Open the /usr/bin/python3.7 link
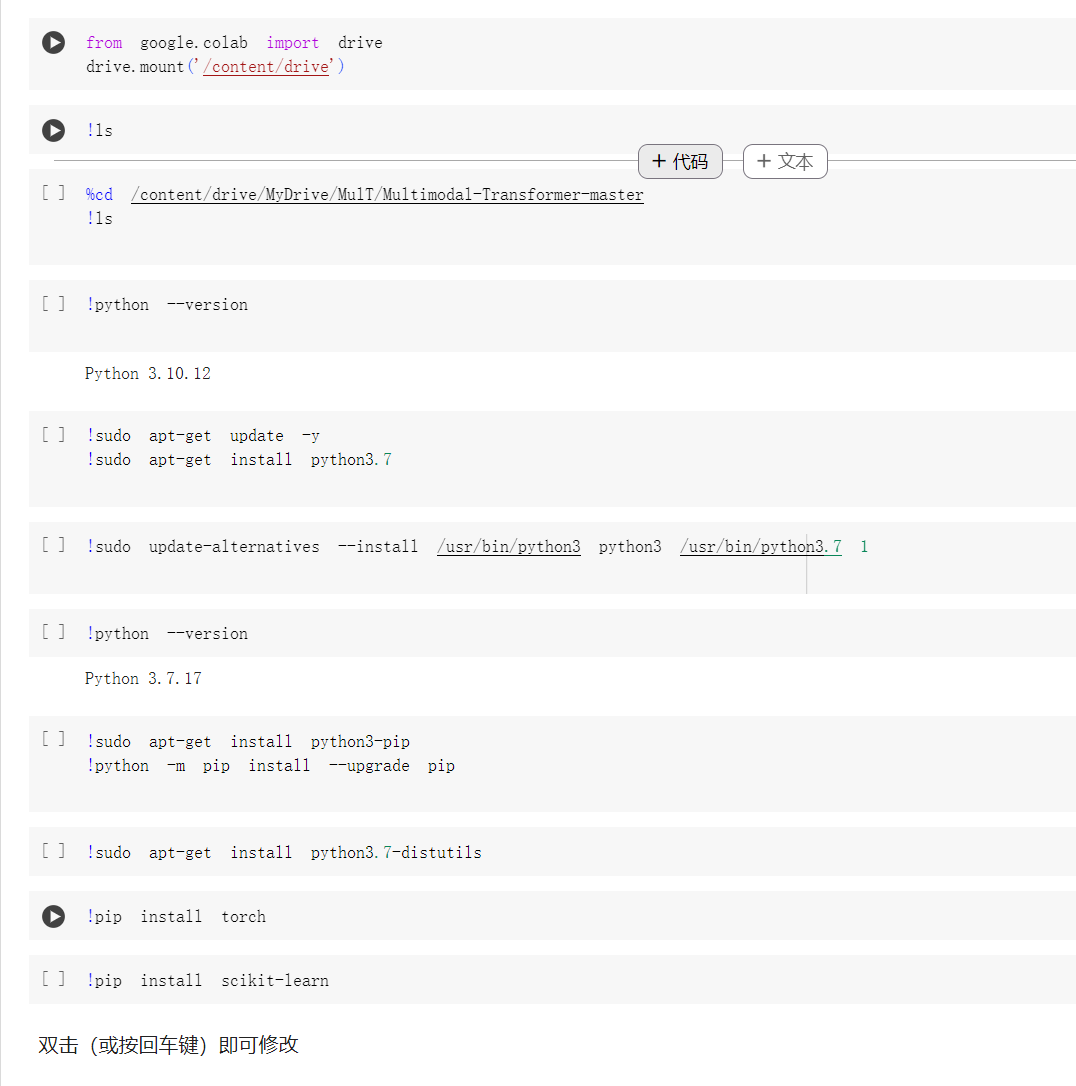The height and width of the screenshot is (1086, 1076). pos(760,546)
